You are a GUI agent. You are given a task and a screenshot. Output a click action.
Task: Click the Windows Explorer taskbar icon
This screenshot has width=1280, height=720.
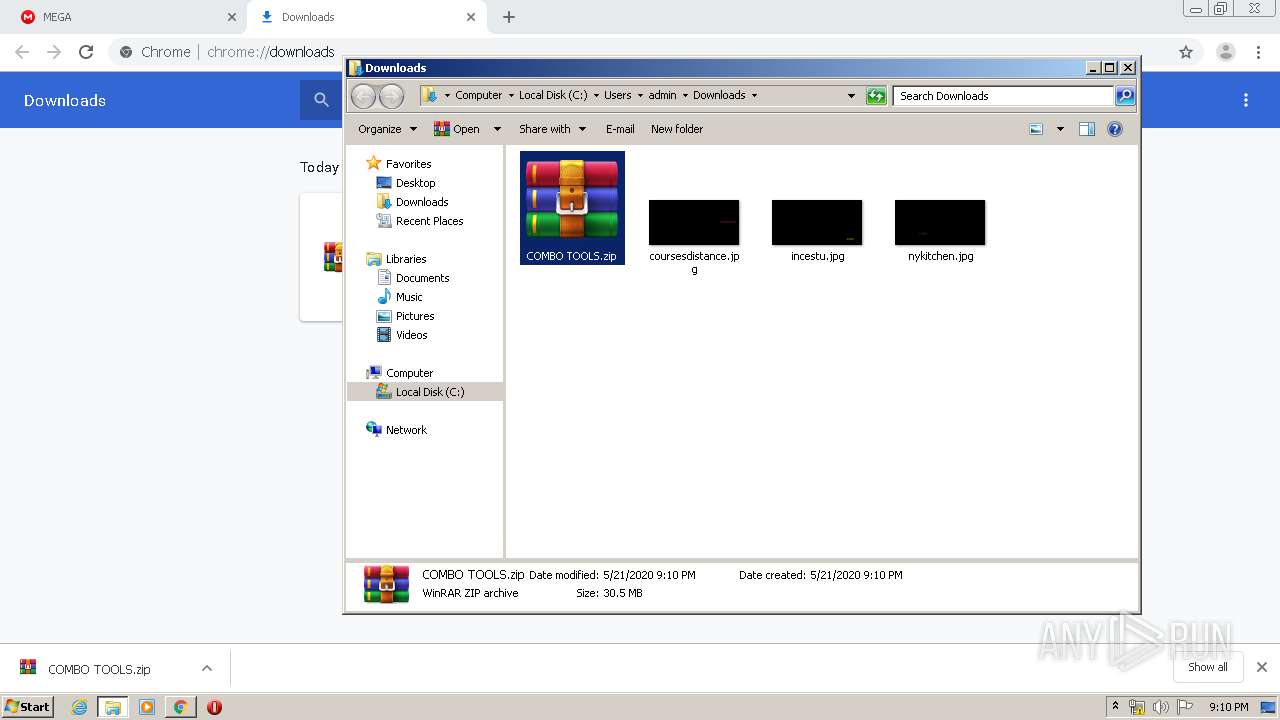tap(112, 707)
